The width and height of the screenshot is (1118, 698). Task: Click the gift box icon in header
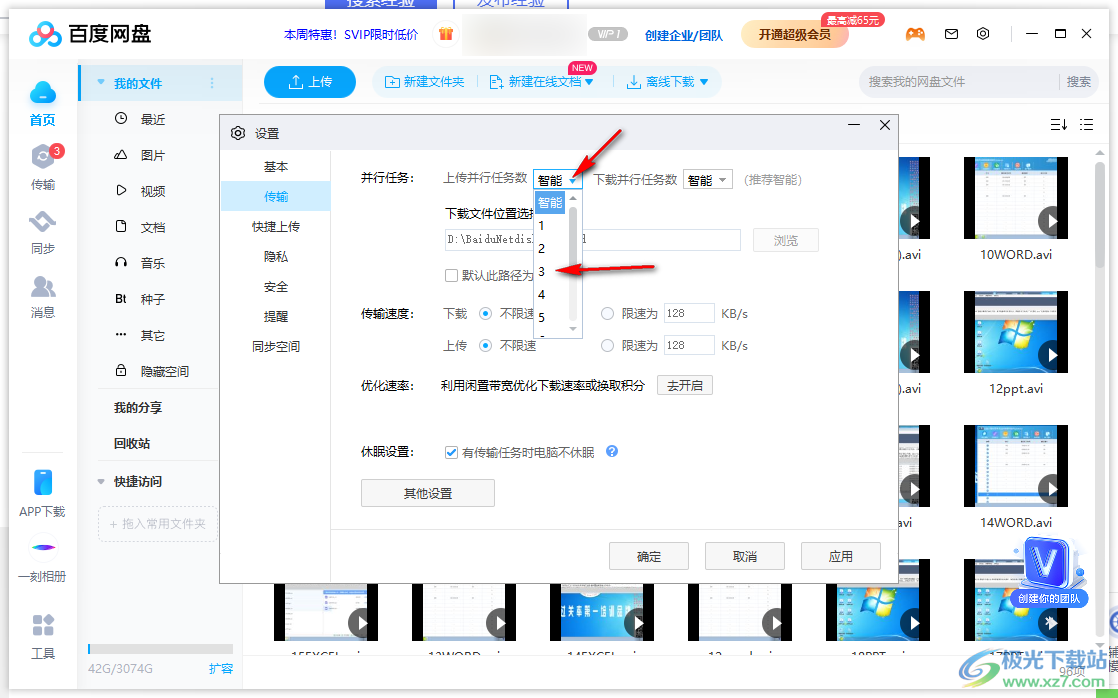(446, 34)
